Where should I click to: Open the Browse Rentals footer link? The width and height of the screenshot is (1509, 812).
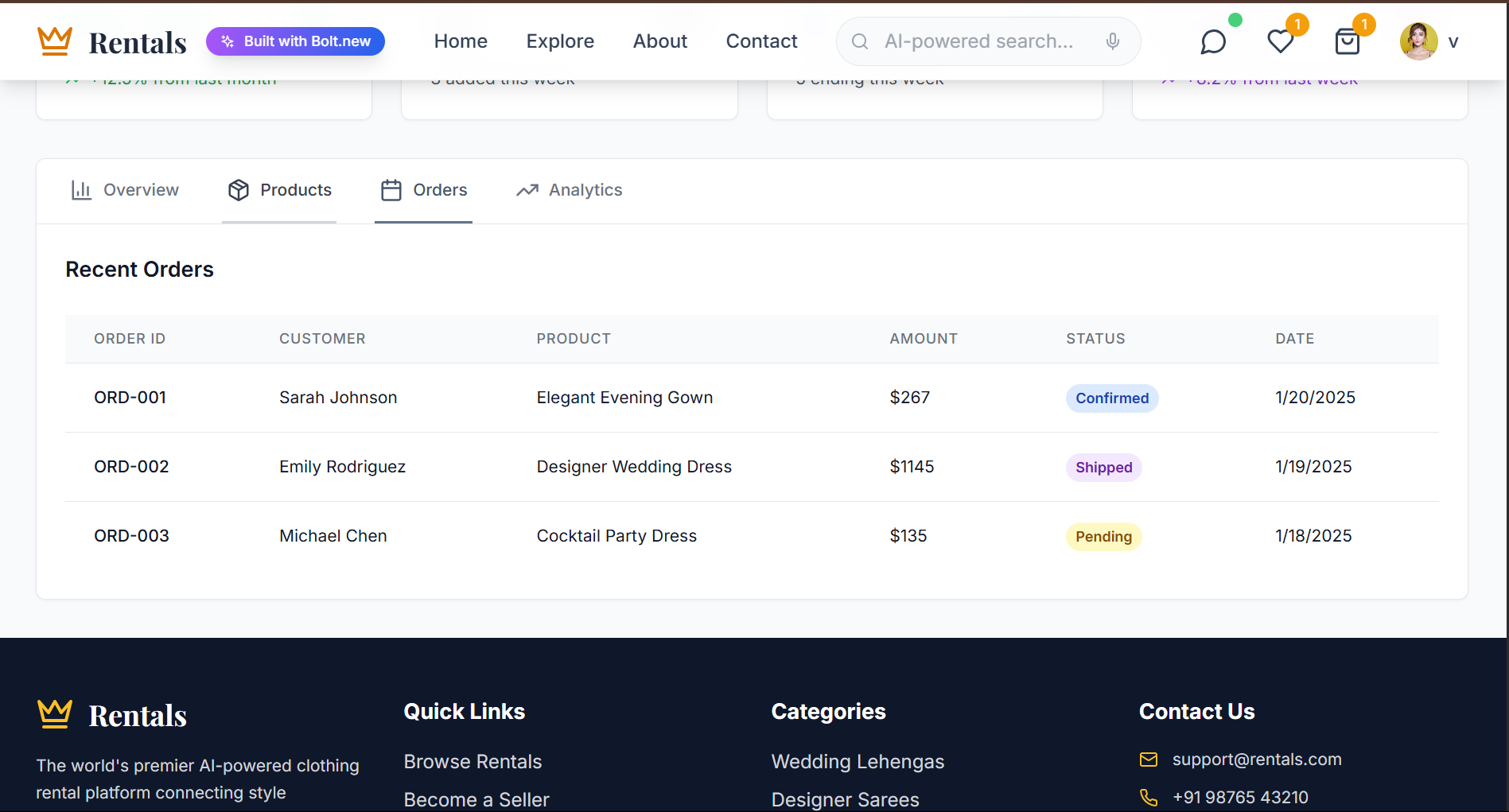(473, 762)
